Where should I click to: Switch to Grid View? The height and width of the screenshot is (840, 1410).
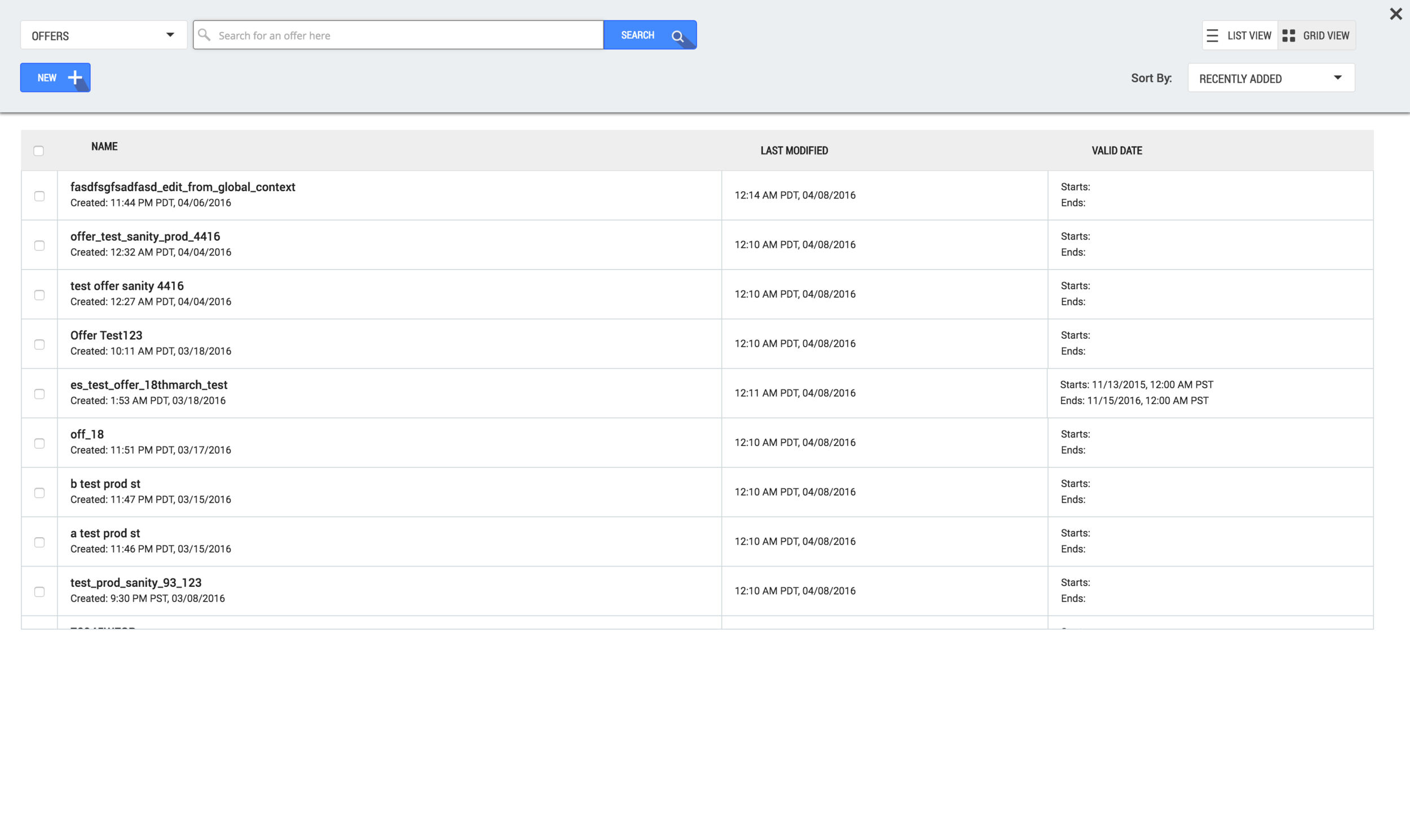point(1316,36)
